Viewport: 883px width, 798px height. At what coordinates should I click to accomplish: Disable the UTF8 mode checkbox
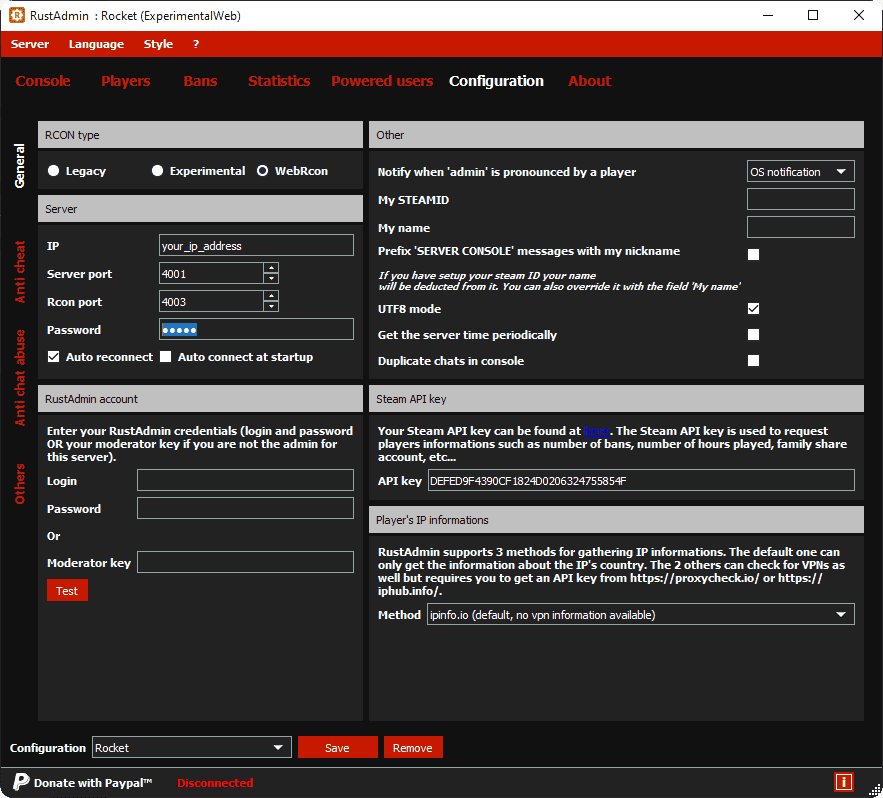[x=754, y=309]
